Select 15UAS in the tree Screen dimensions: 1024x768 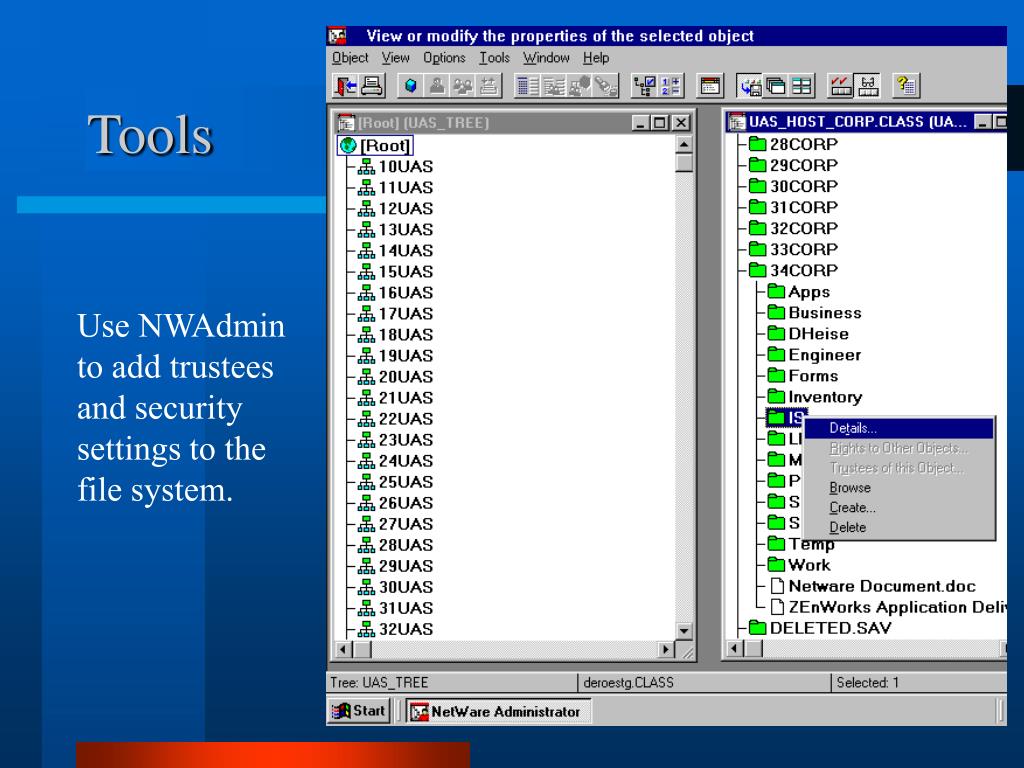click(396, 272)
